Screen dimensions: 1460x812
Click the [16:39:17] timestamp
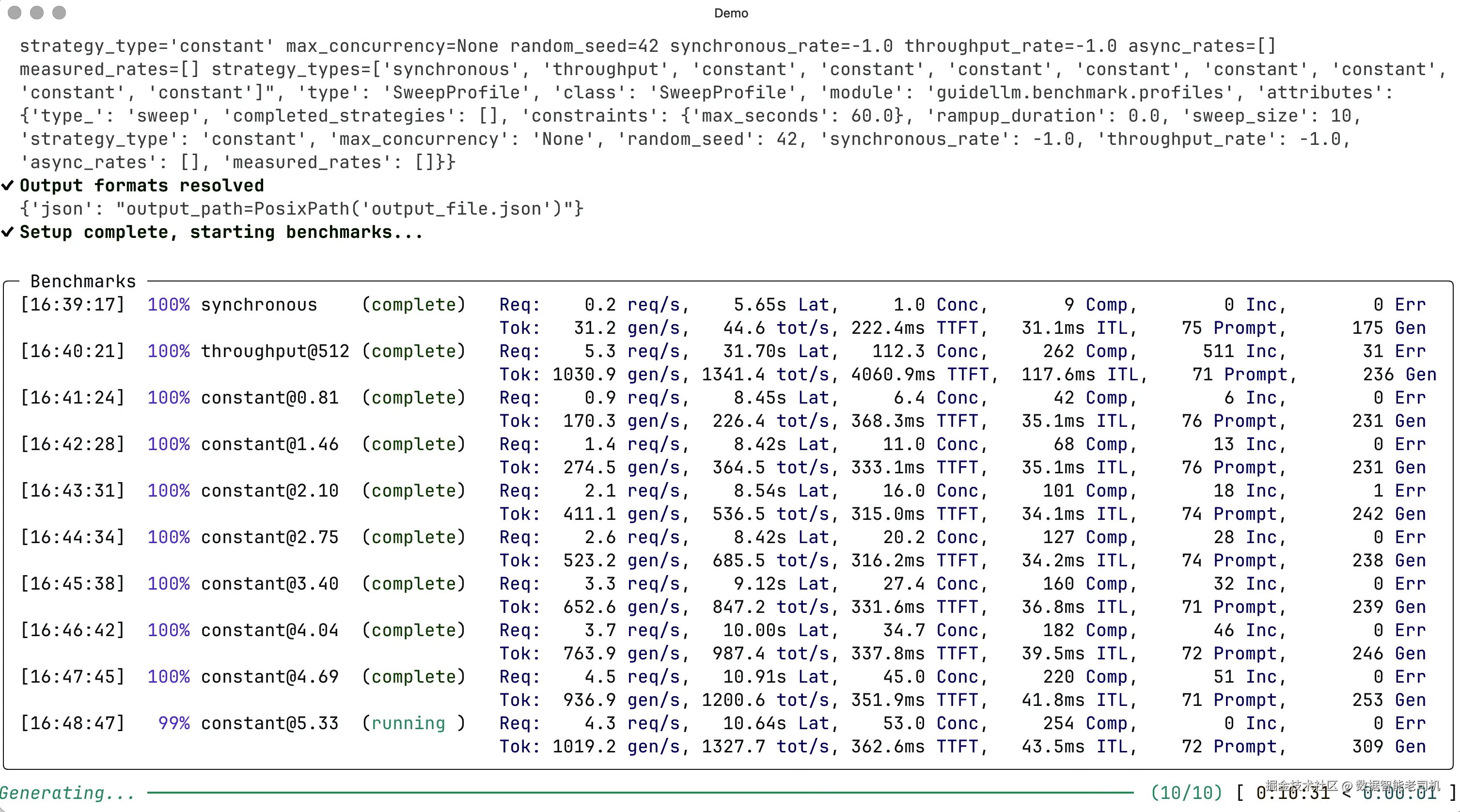[72, 305]
